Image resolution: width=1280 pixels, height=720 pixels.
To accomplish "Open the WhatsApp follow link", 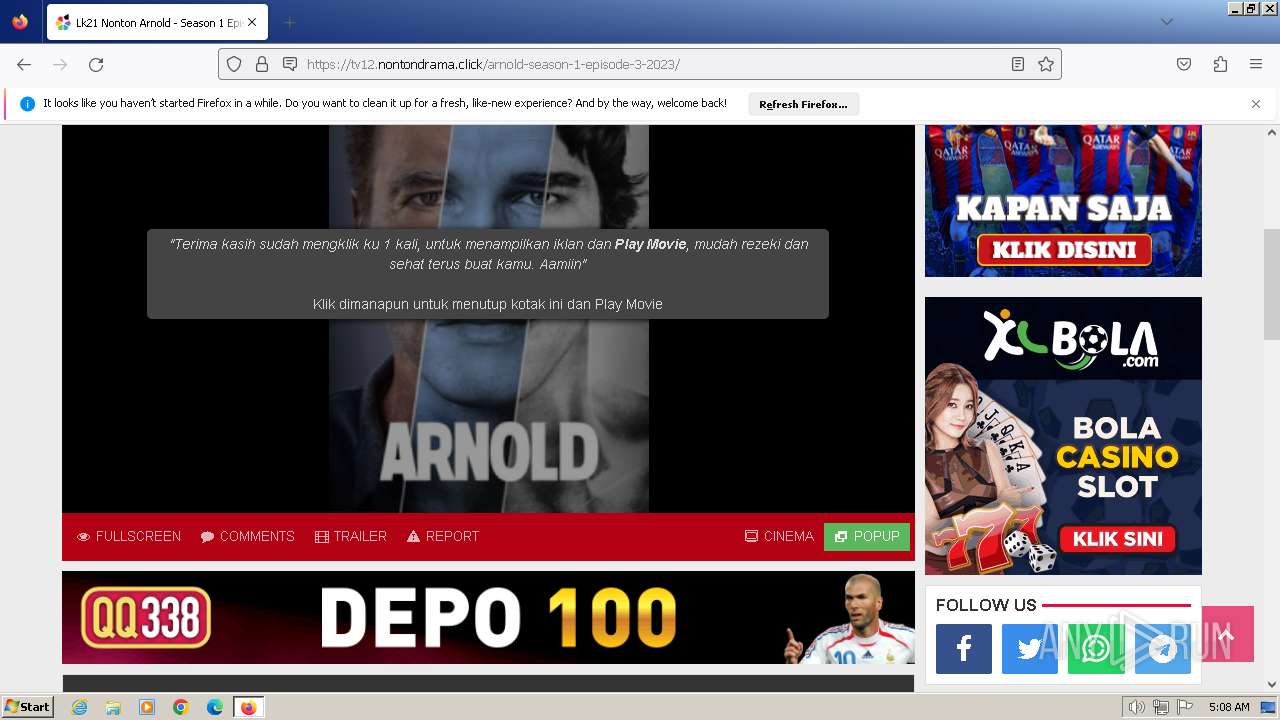I will tap(1096, 649).
